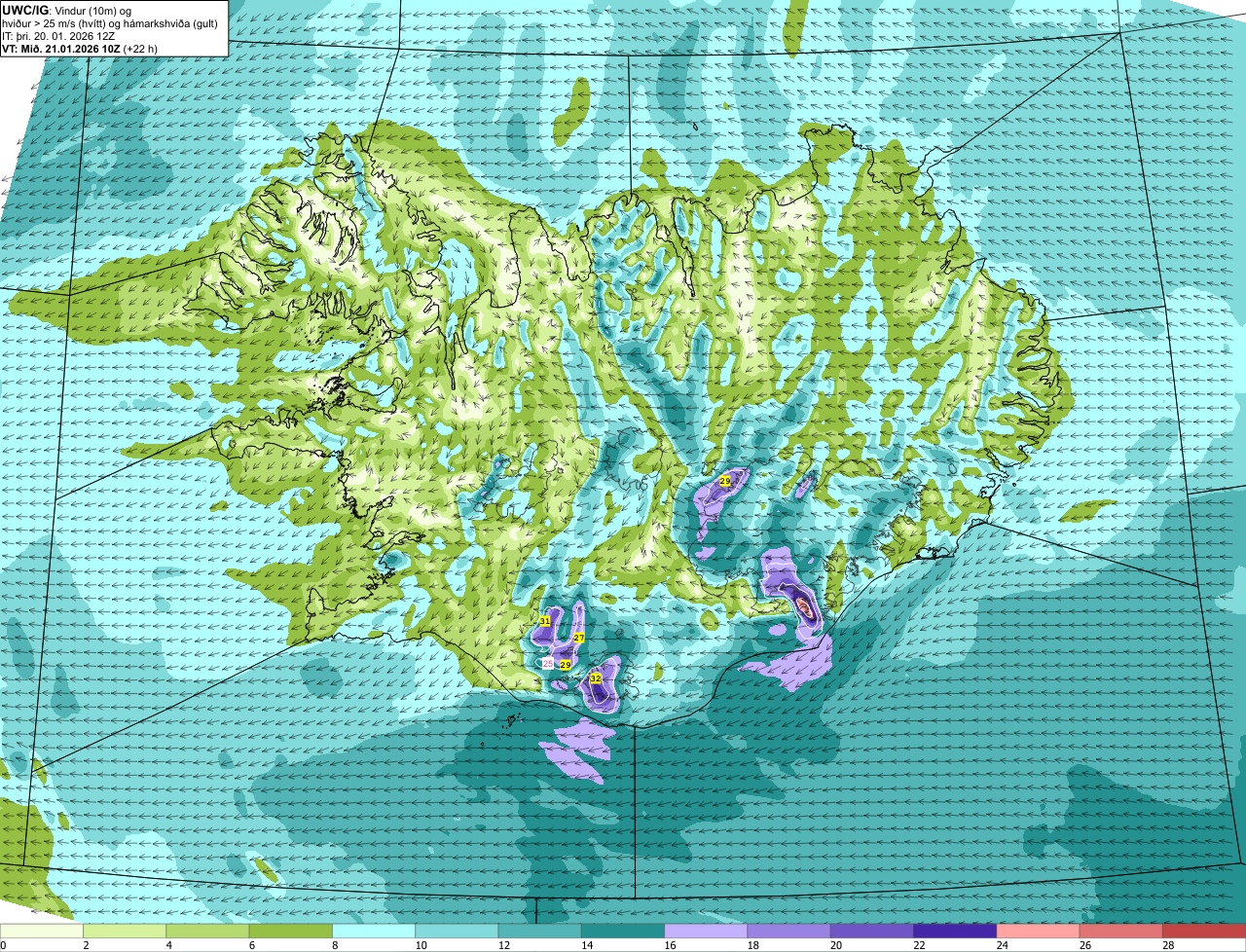
Task: Select the lavender 16–18 m/s legend swatch
Action: coord(706,931)
